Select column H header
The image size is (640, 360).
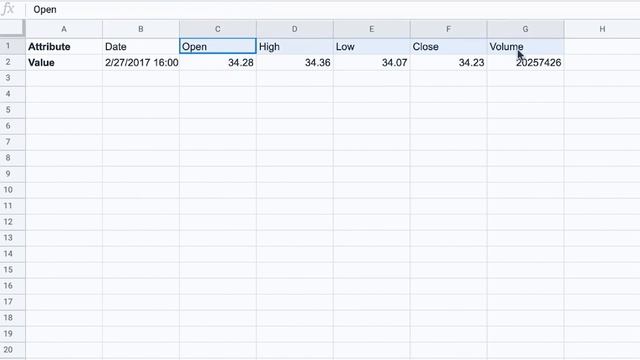[x=602, y=29]
